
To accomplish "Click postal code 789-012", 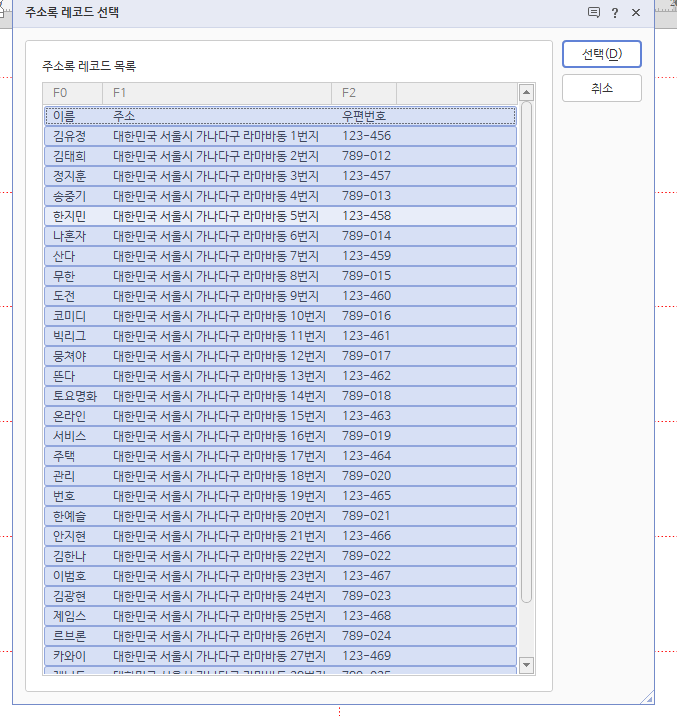I will [x=367, y=156].
